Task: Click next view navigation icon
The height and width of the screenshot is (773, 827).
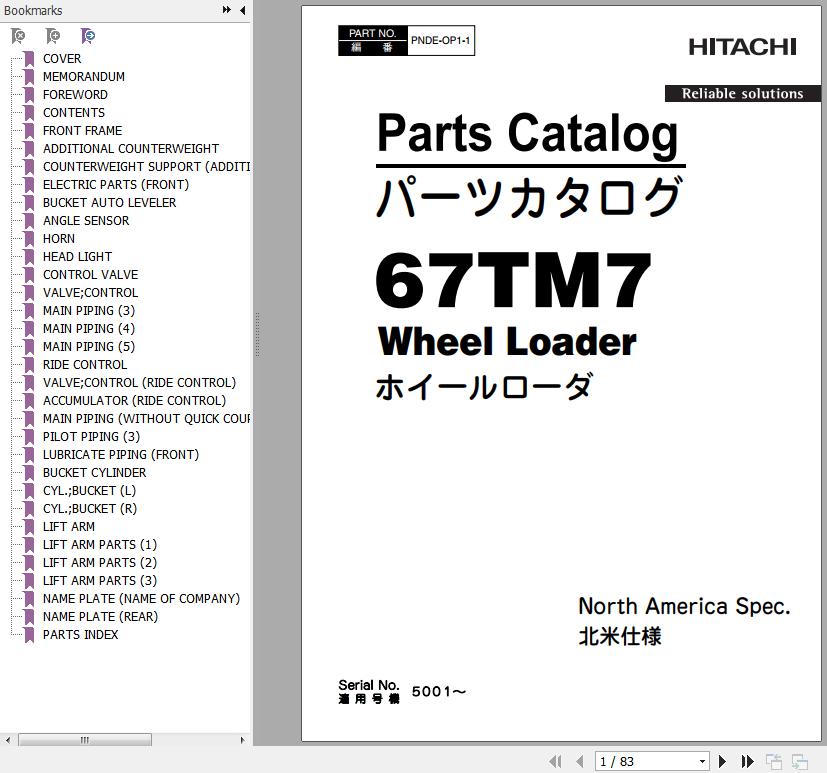Action: (800, 761)
